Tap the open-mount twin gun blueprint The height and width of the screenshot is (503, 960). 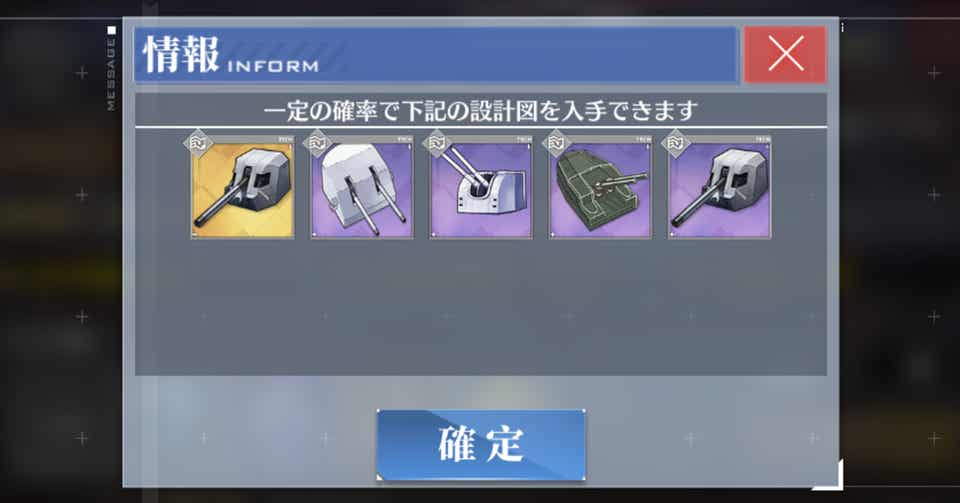[481, 187]
